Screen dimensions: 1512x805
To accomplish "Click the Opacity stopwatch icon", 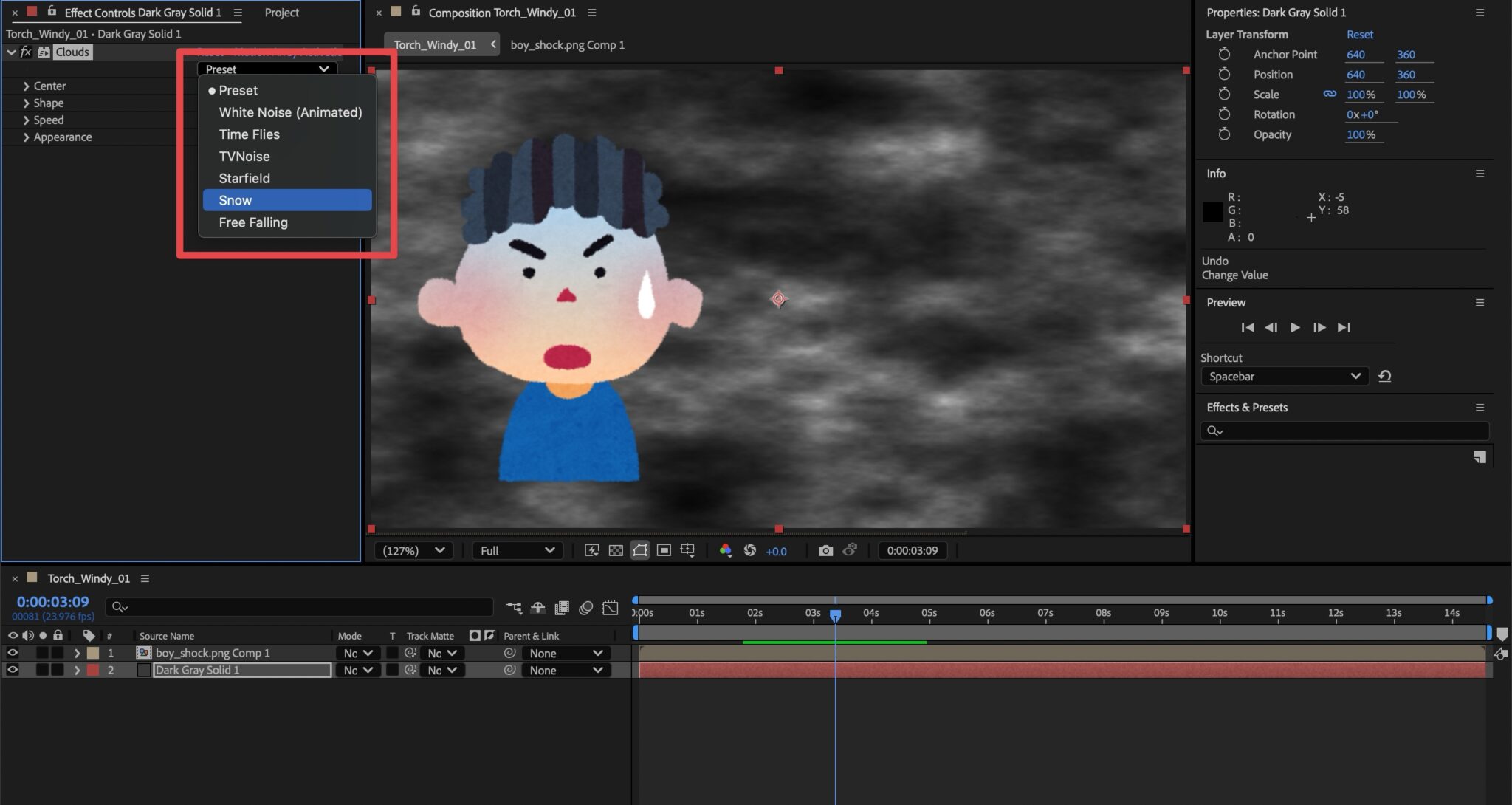I will point(1224,134).
